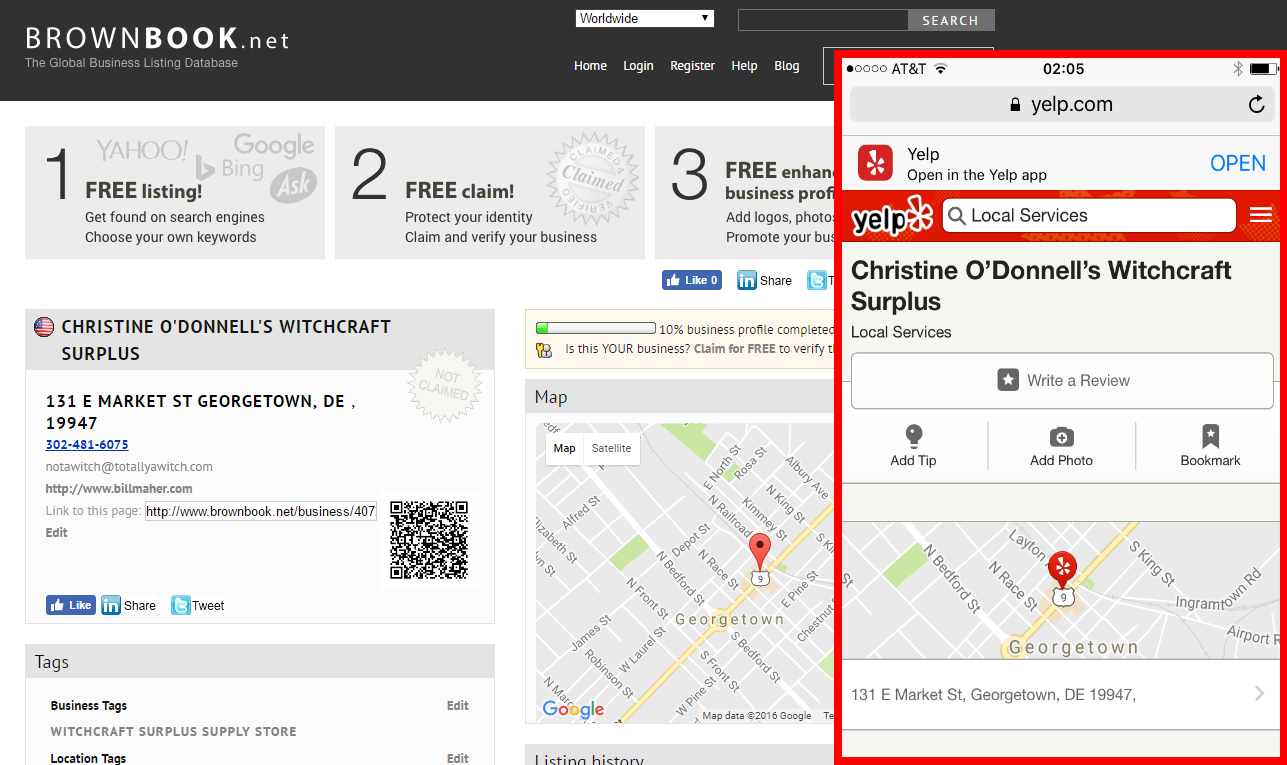
Task: Click LinkedIn Share under listing address
Action: (129, 605)
